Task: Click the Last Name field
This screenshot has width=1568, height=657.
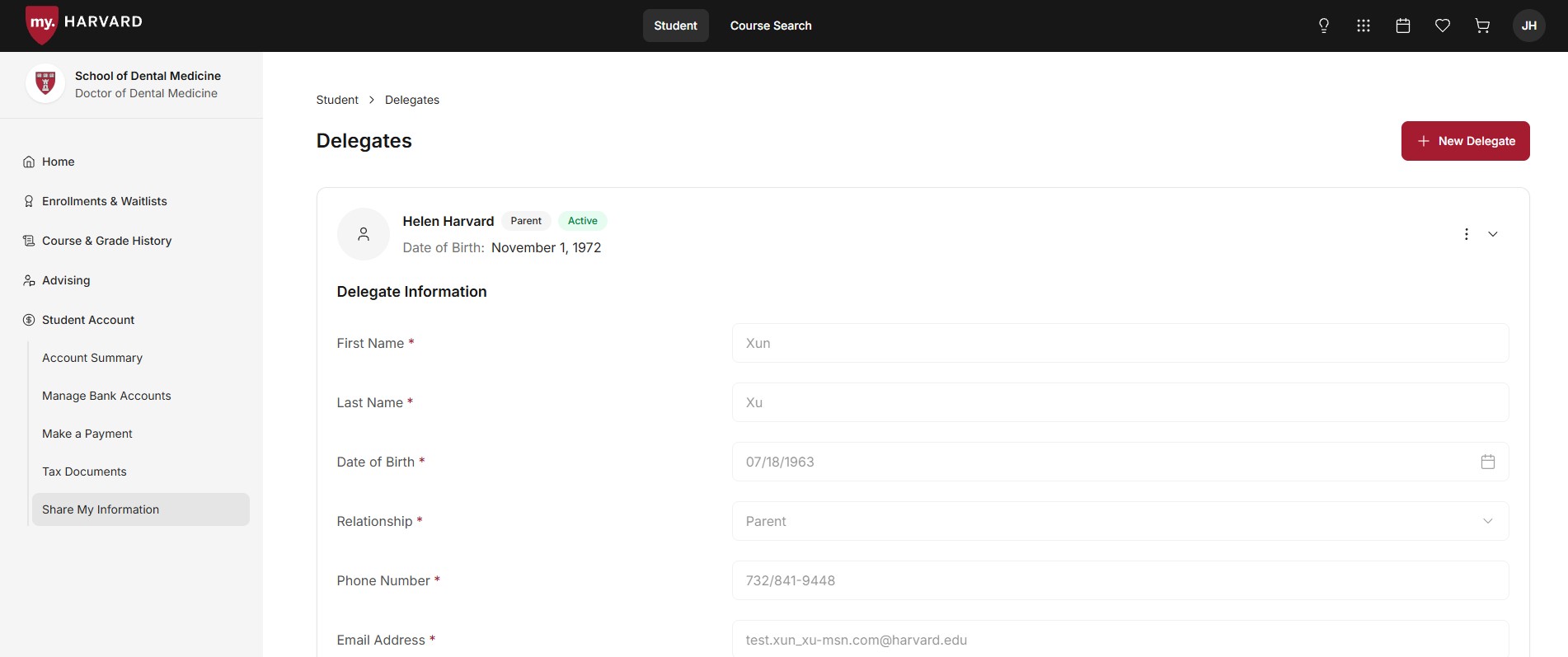Action: point(1120,402)
